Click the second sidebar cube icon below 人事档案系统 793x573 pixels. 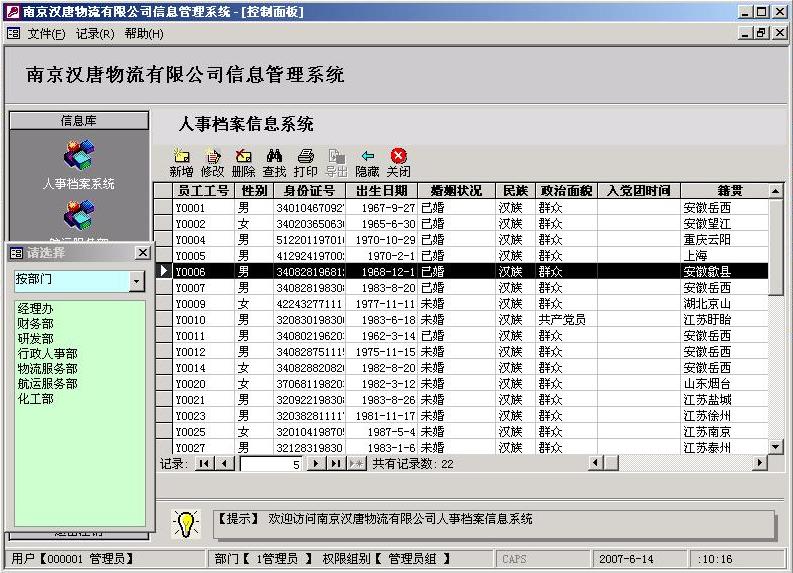click(x=79, y=214)
